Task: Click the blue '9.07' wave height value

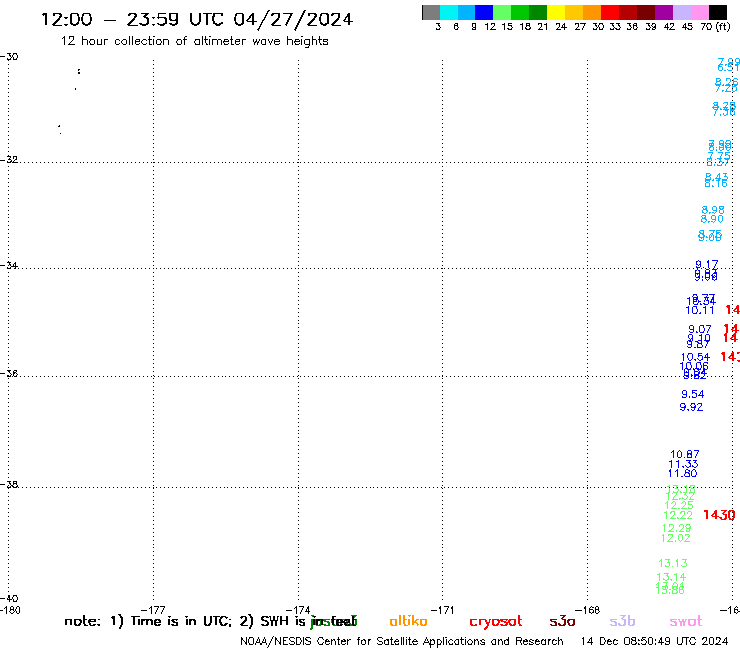Action: click(699, 329)
